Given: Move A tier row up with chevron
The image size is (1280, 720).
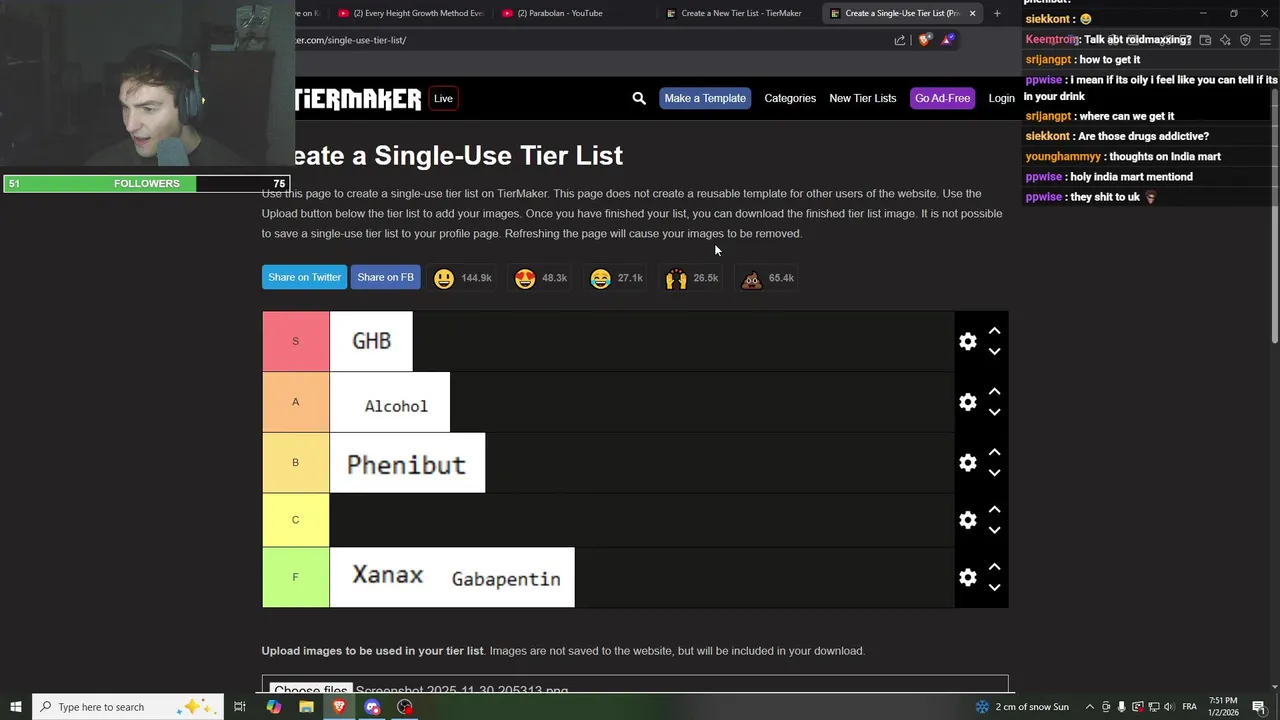Looking at the screenshot, I should (994, 392).
